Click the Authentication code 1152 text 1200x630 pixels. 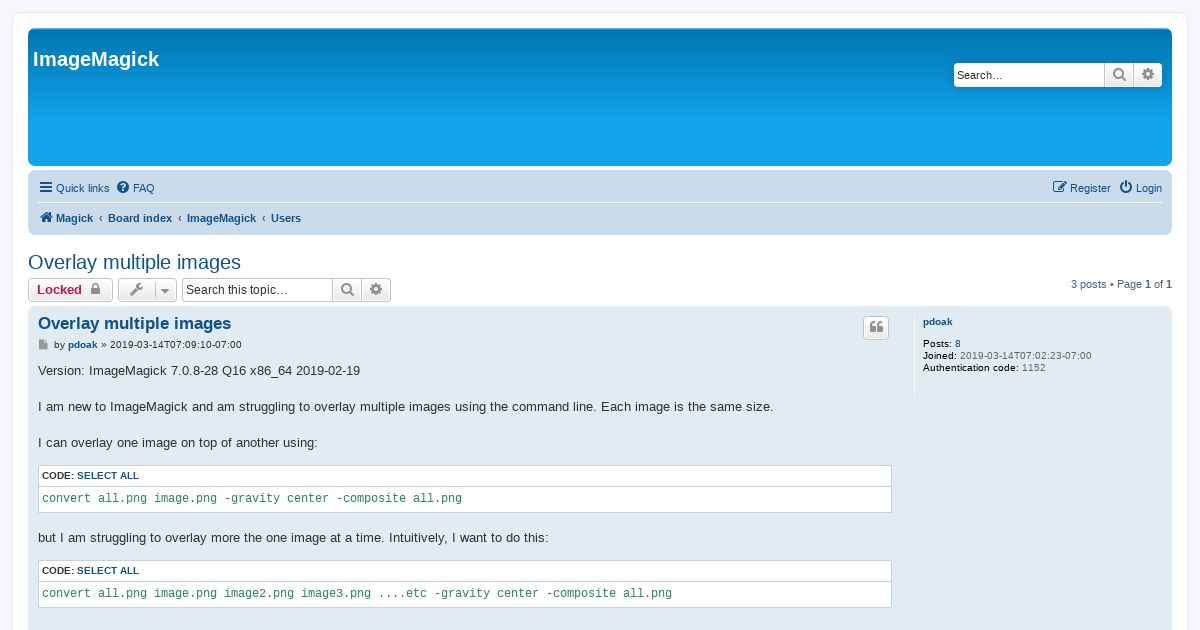984,368
